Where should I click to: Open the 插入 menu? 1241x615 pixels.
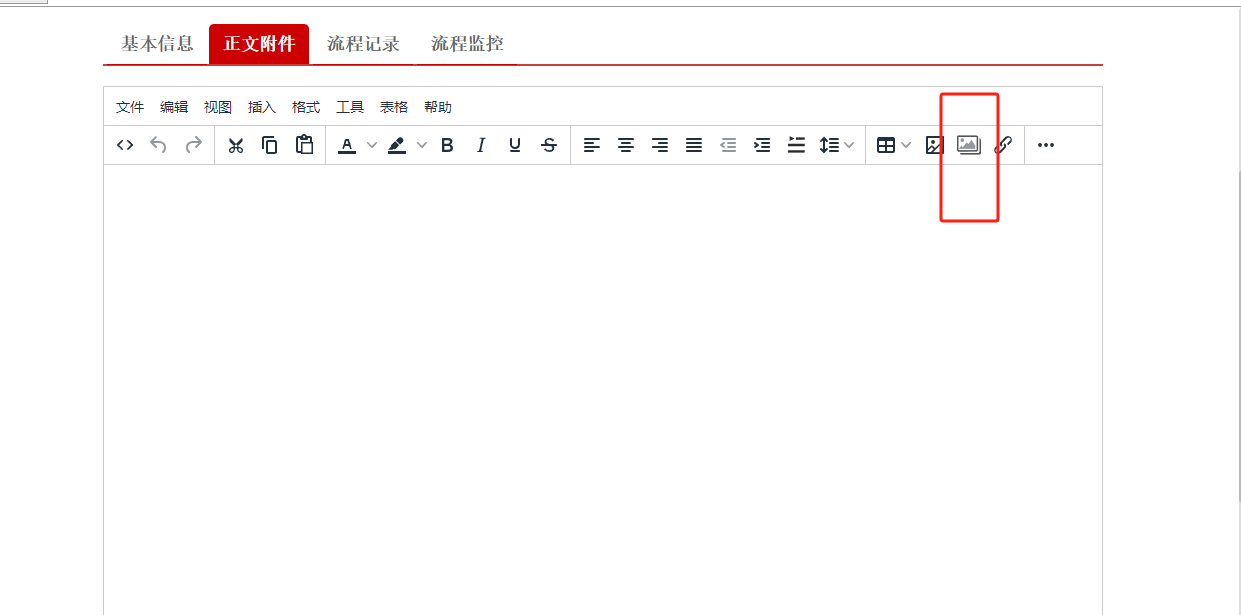coord(262,107)
